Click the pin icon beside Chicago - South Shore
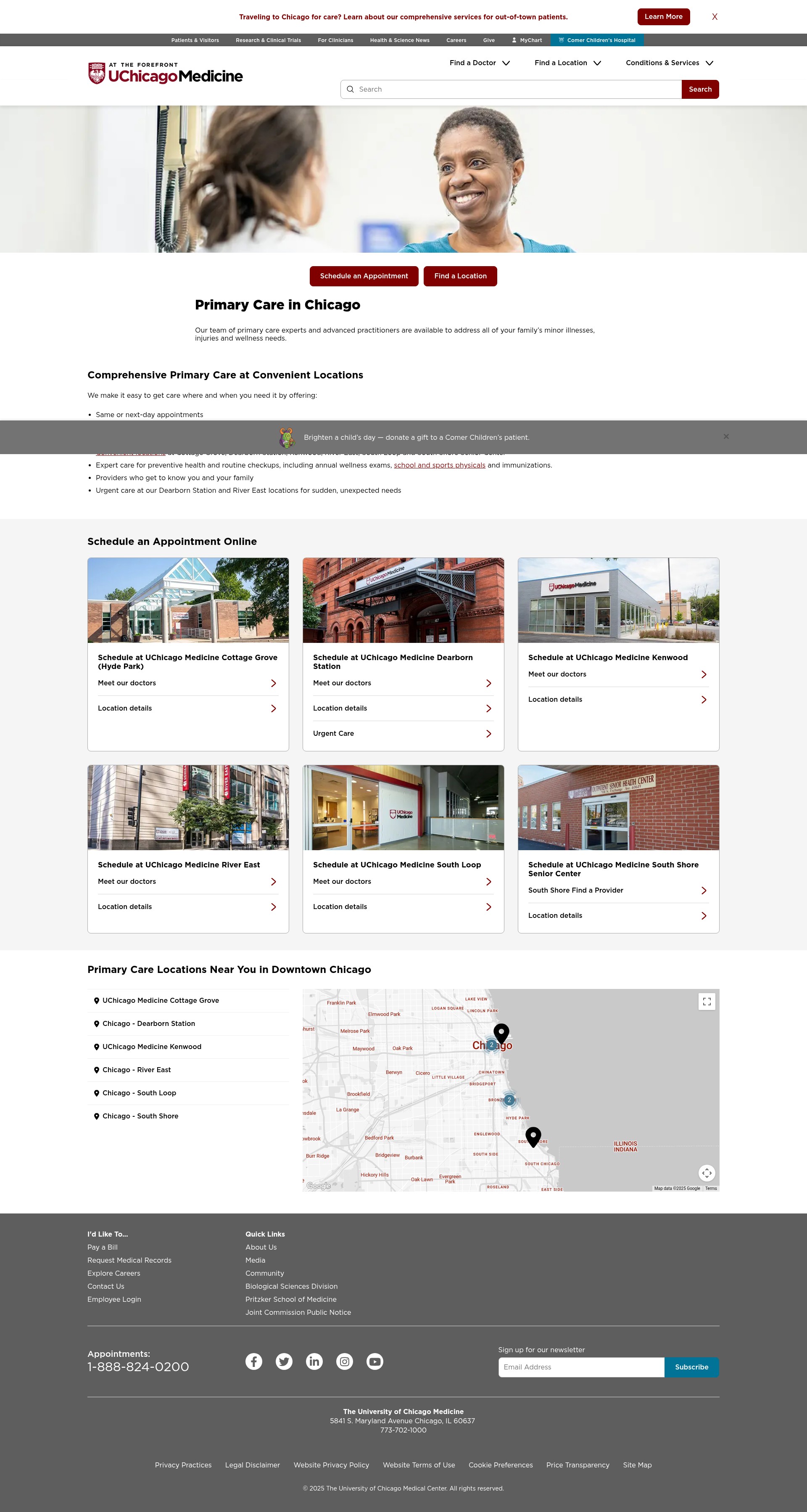Screen dimensions: 807x1512 click(96, 1116)
